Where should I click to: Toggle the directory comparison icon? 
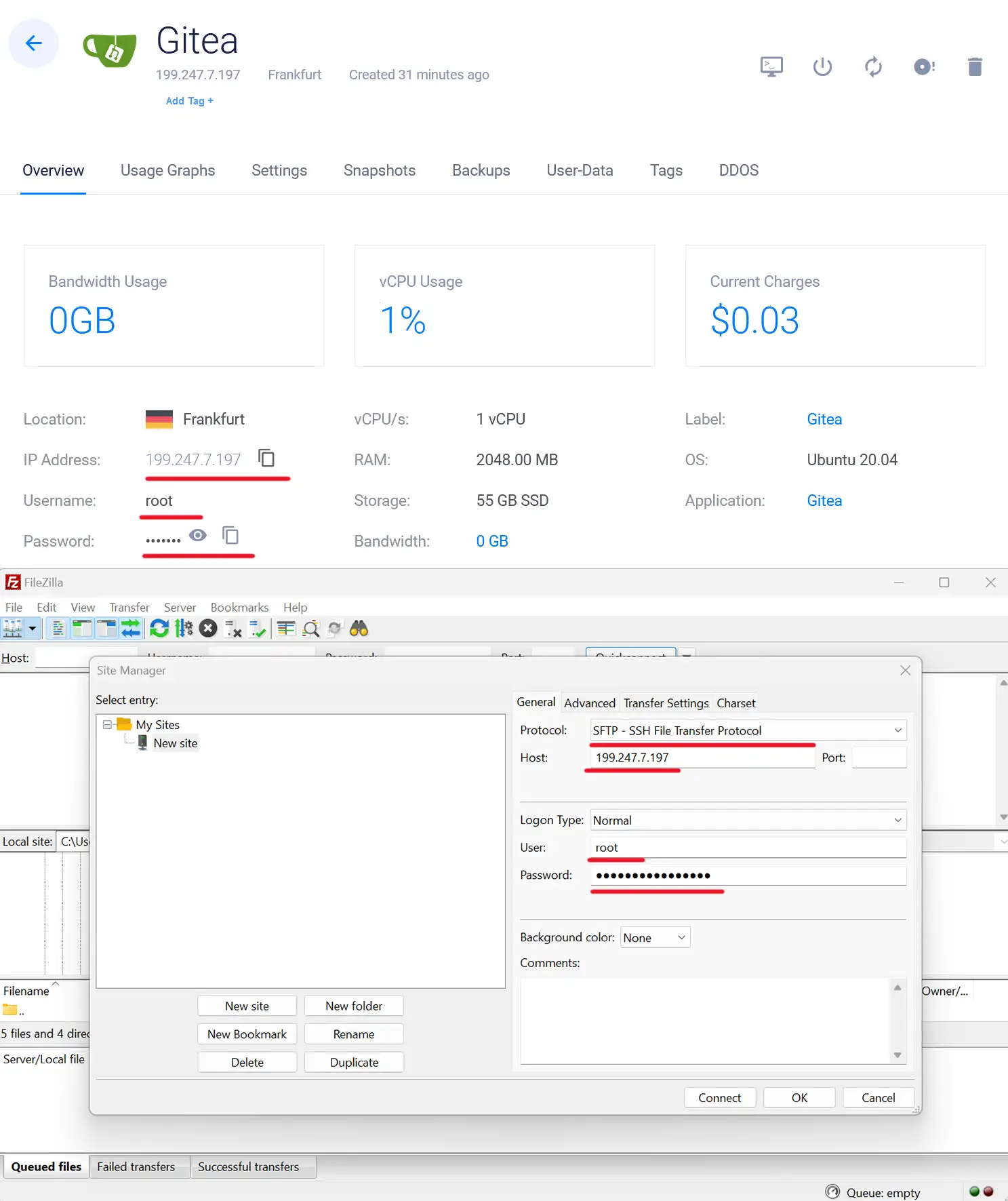pos(310,629)
